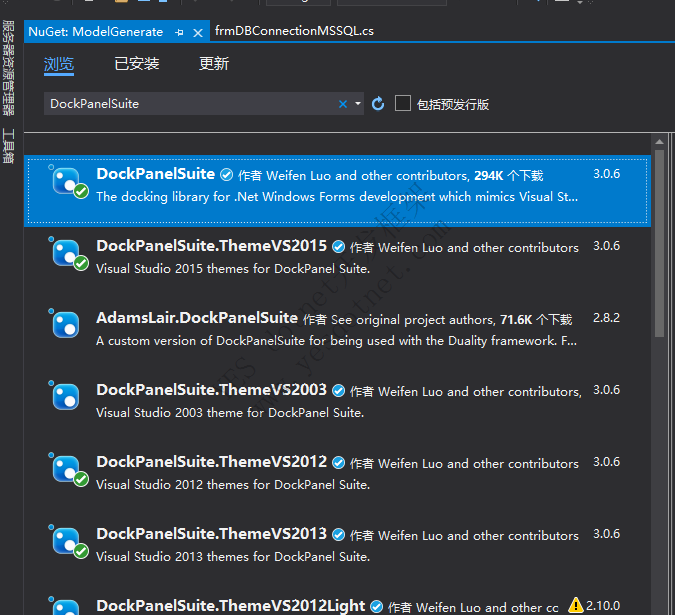The image size is (675, 615).
Task: Click the AdamsLair.DockPanelSuite package icon
Action: [65, 325]
